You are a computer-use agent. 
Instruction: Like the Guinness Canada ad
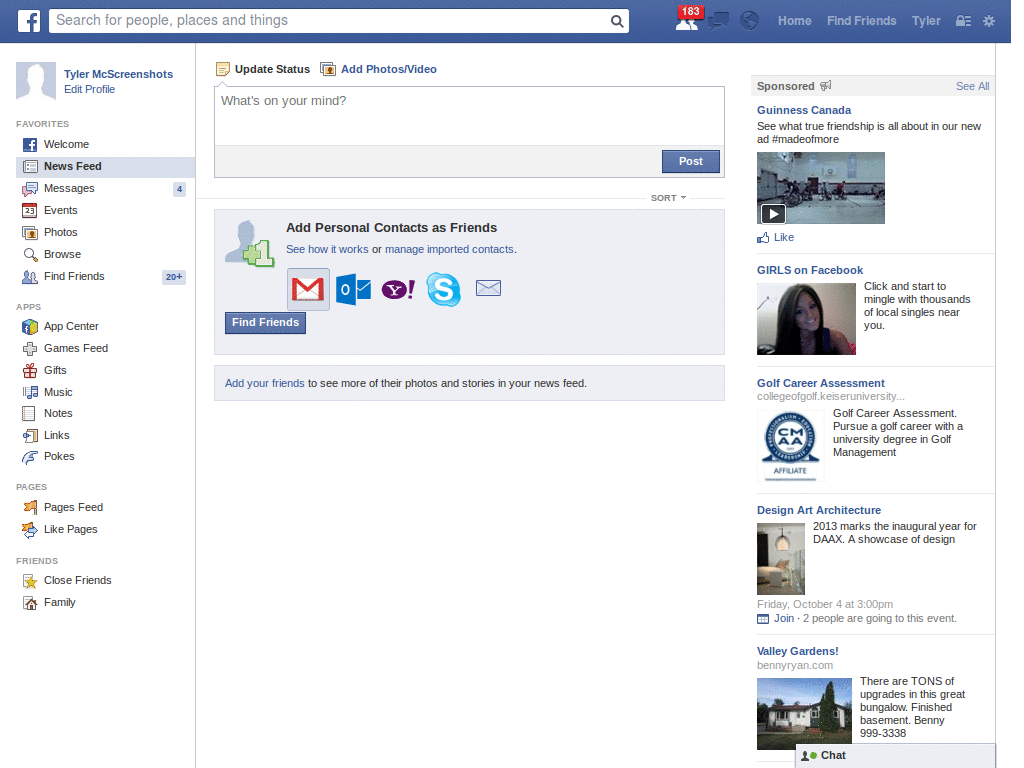(776, 238)
